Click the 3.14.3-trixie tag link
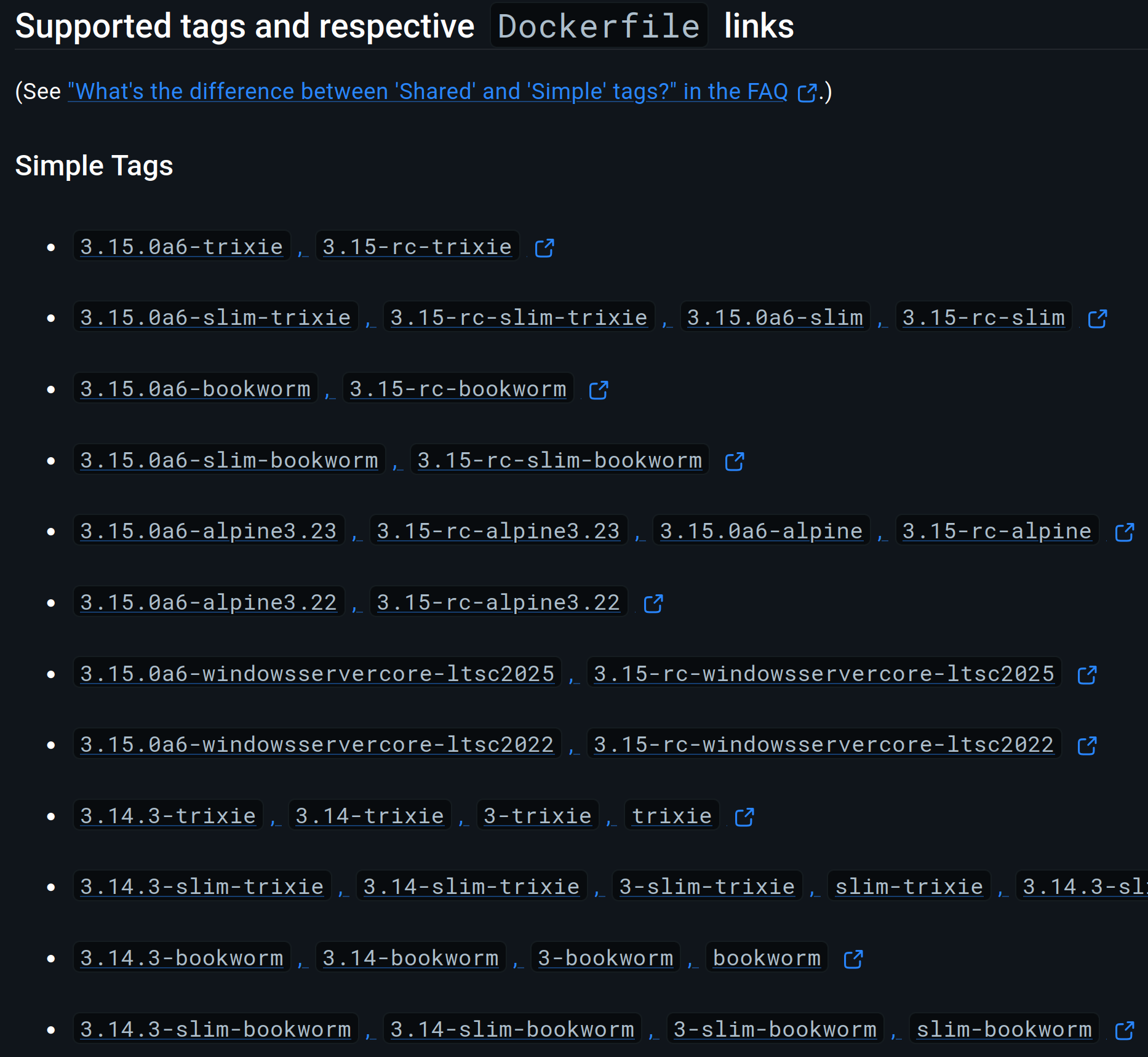The image size is (1148, 1057). [168, 816]
